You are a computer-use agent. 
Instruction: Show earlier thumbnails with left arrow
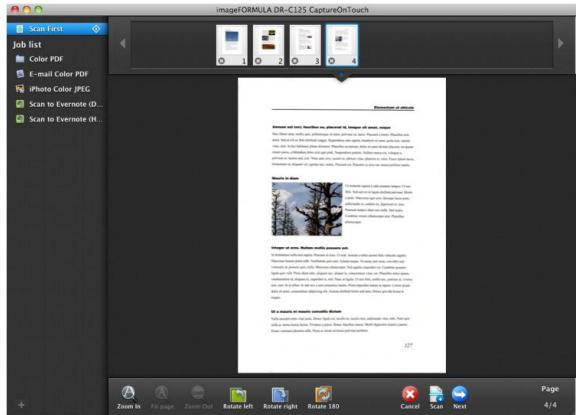(123, 43)
